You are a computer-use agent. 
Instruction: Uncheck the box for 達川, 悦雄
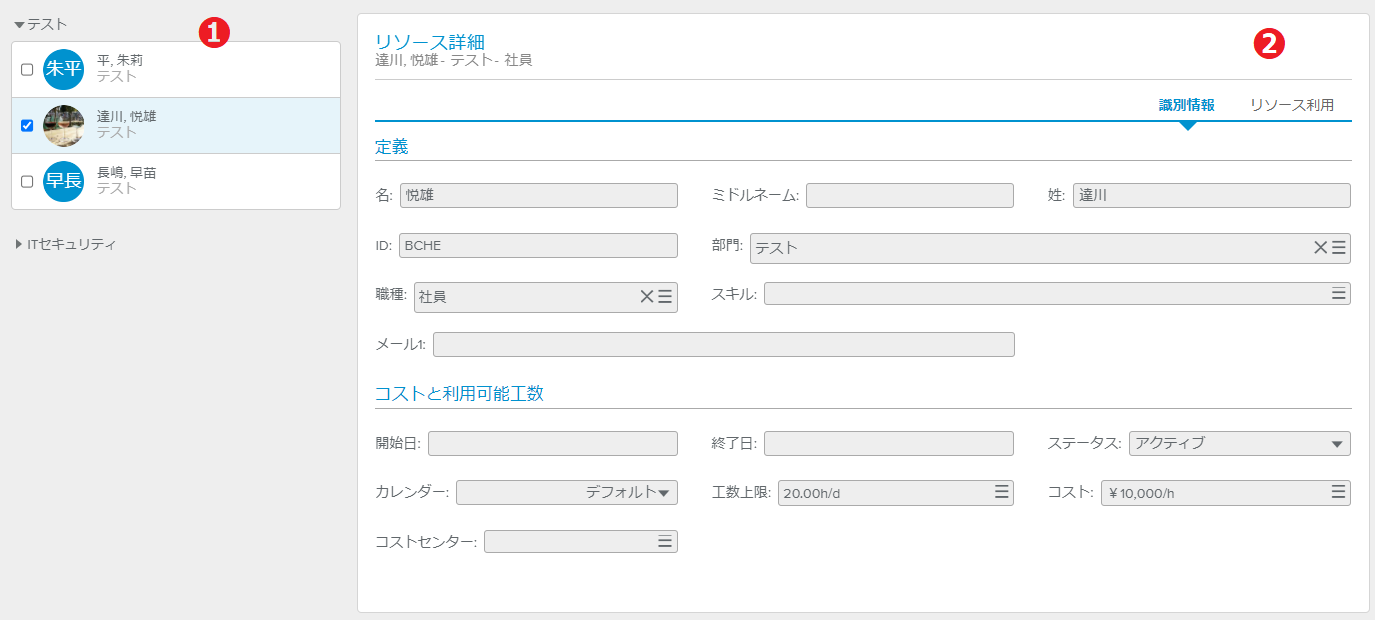(27, 126)
